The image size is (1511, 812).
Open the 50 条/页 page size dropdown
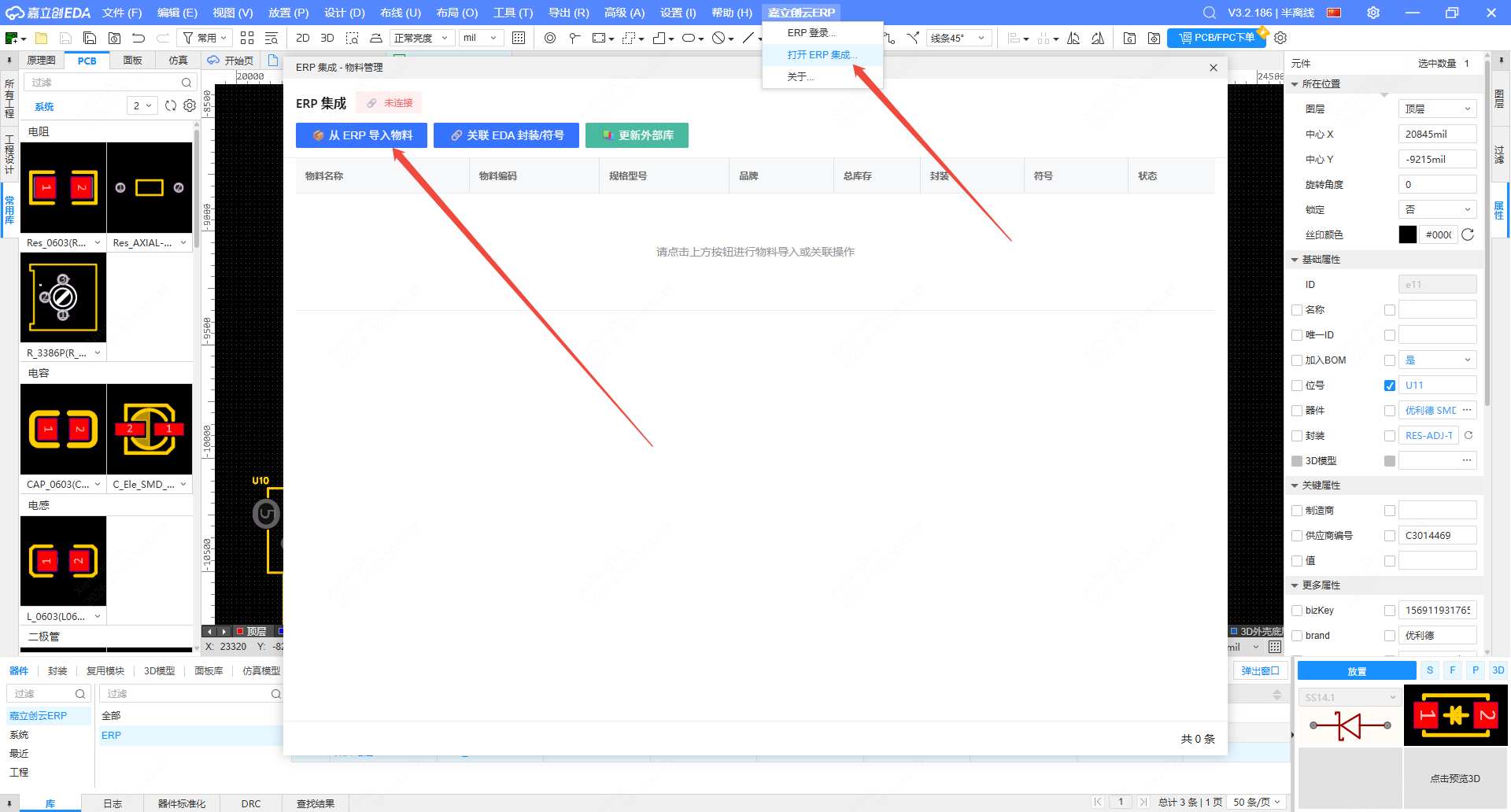tap(1257, 803)
